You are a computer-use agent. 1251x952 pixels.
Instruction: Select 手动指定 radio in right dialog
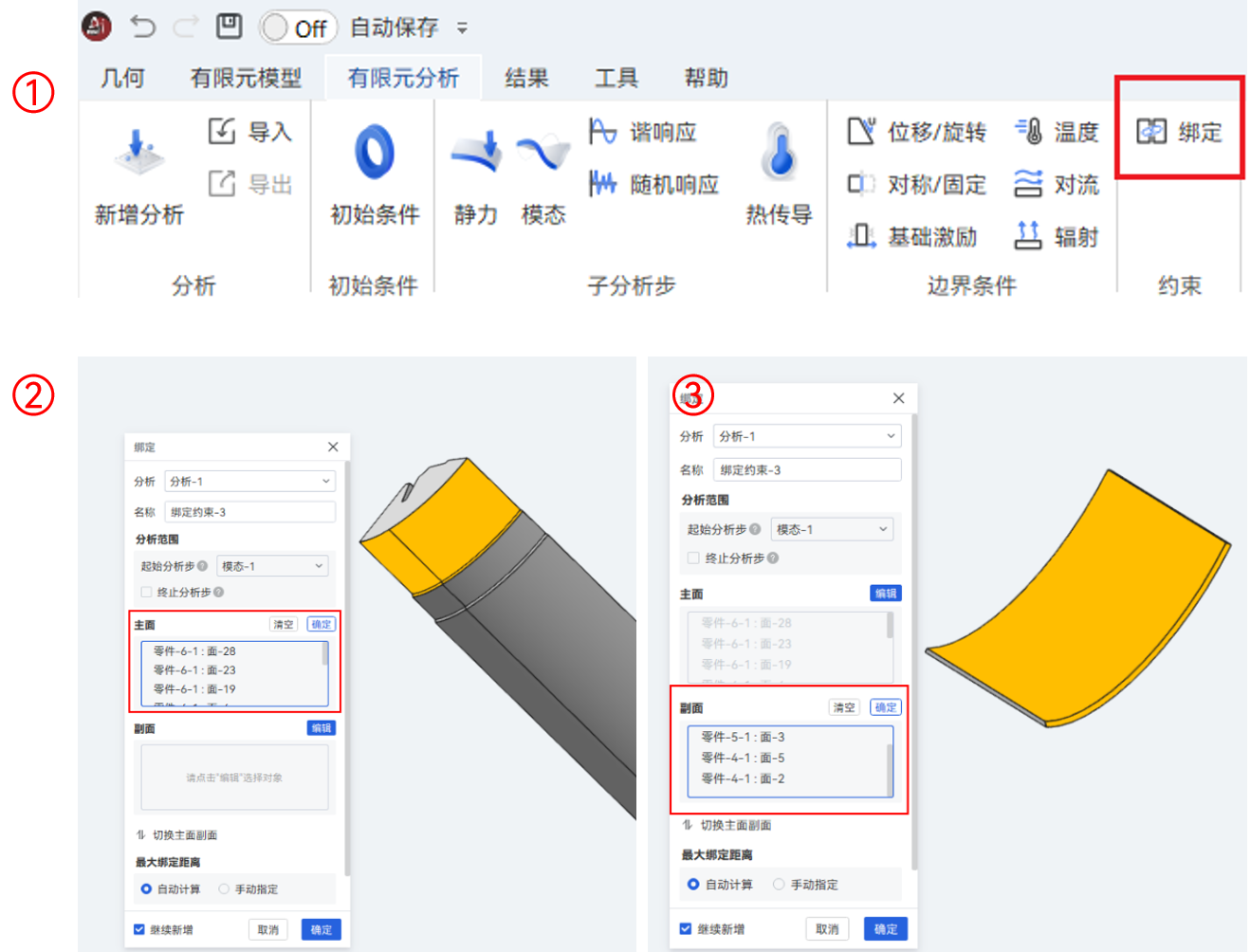(779, 884)
